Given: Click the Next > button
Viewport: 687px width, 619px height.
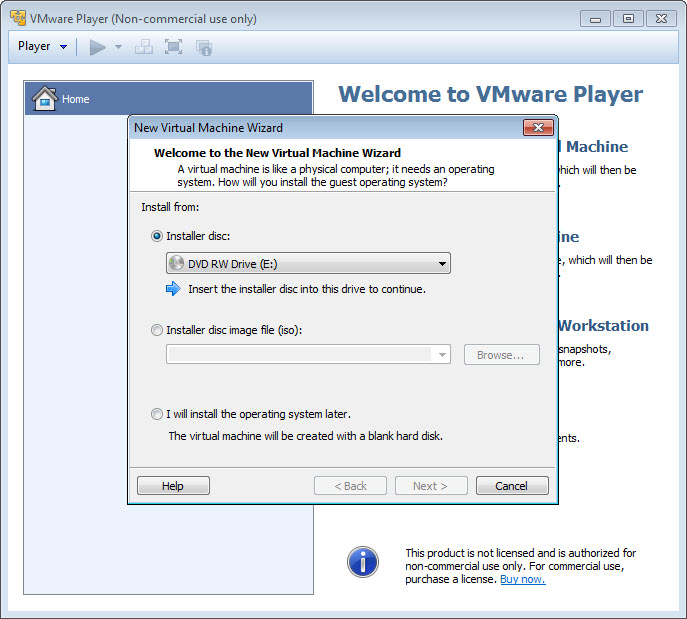Looking at the screenshot, I should click(431, 486).
